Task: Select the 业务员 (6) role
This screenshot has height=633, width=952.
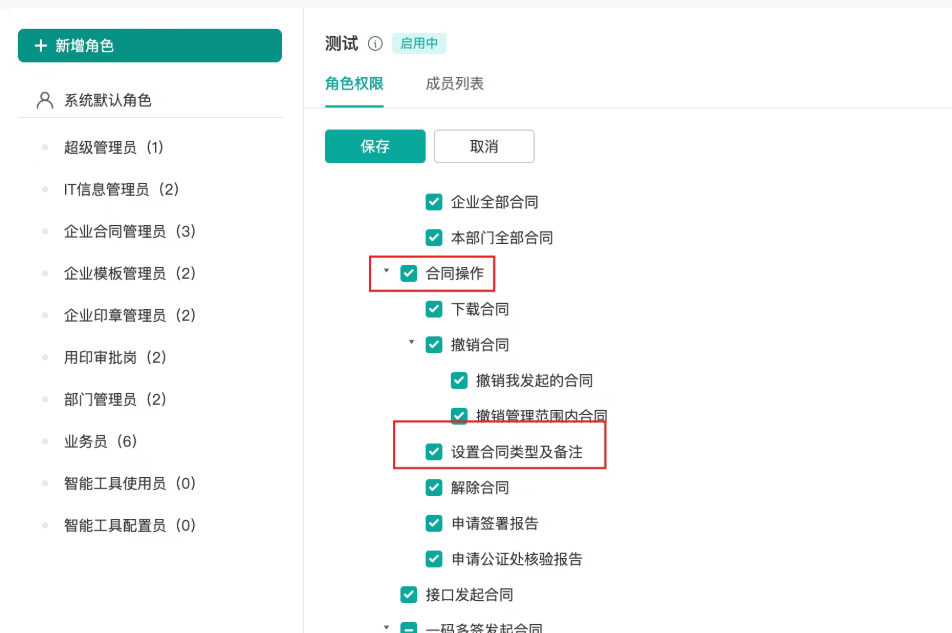Action: tap(101, 441)
